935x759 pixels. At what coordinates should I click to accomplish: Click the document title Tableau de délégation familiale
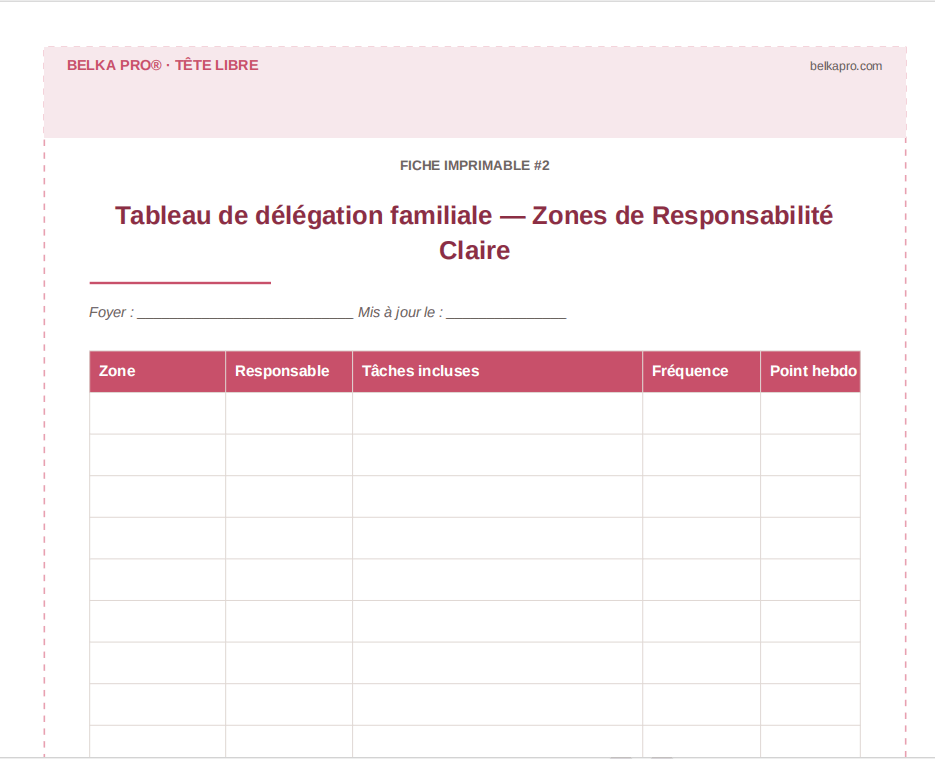coord(475,214)
